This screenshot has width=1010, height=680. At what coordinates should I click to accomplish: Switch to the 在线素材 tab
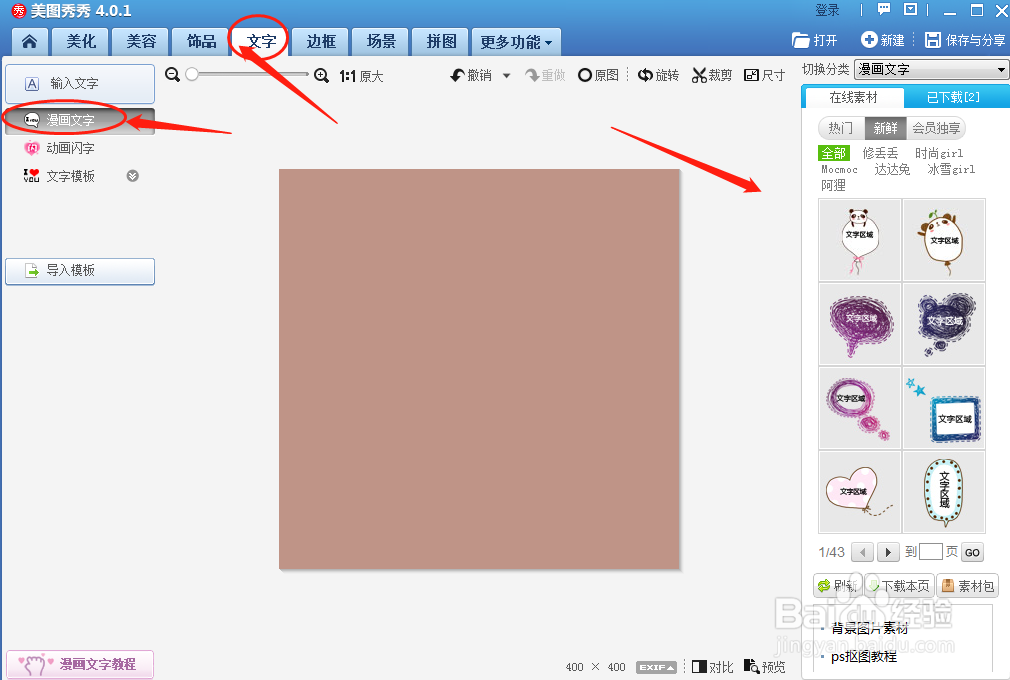(853, 97)
